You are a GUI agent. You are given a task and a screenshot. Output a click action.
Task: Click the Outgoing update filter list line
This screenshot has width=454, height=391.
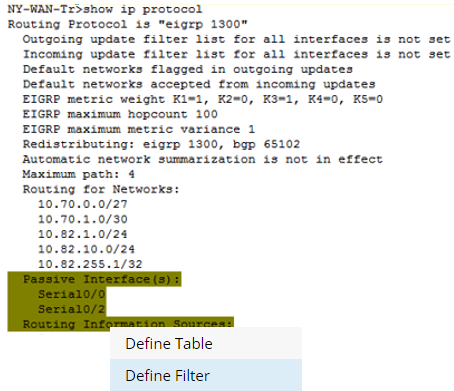coord(237,39)
